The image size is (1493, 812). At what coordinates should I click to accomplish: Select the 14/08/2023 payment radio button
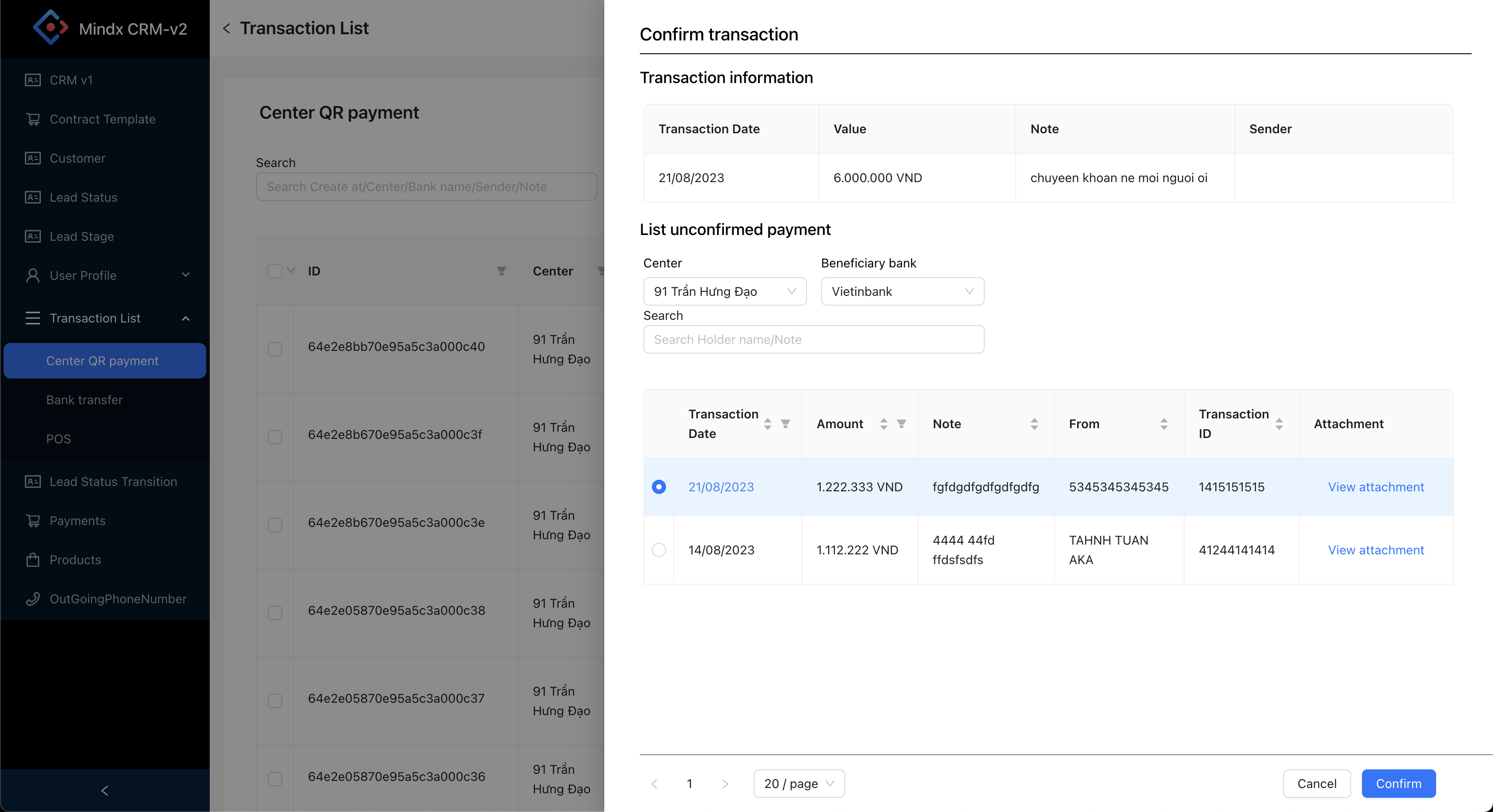(659, 549)
